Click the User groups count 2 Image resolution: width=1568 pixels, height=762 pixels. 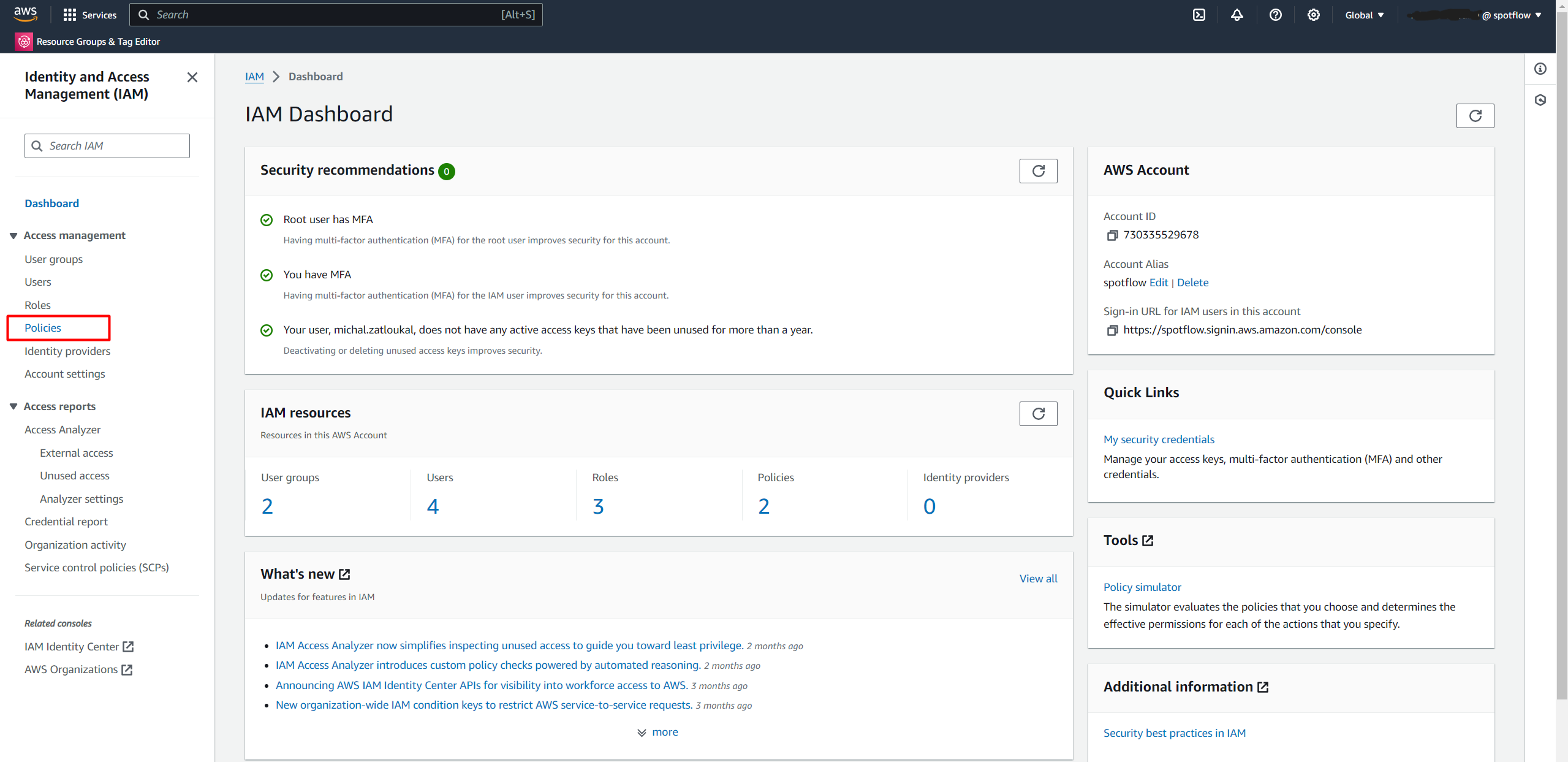tap(267, 506)
